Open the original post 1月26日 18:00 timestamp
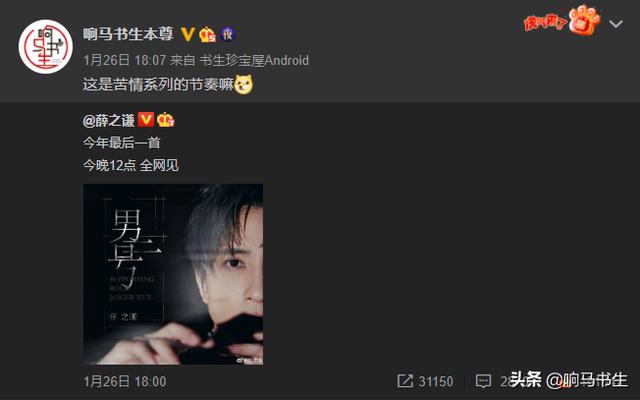 (124, 382)
